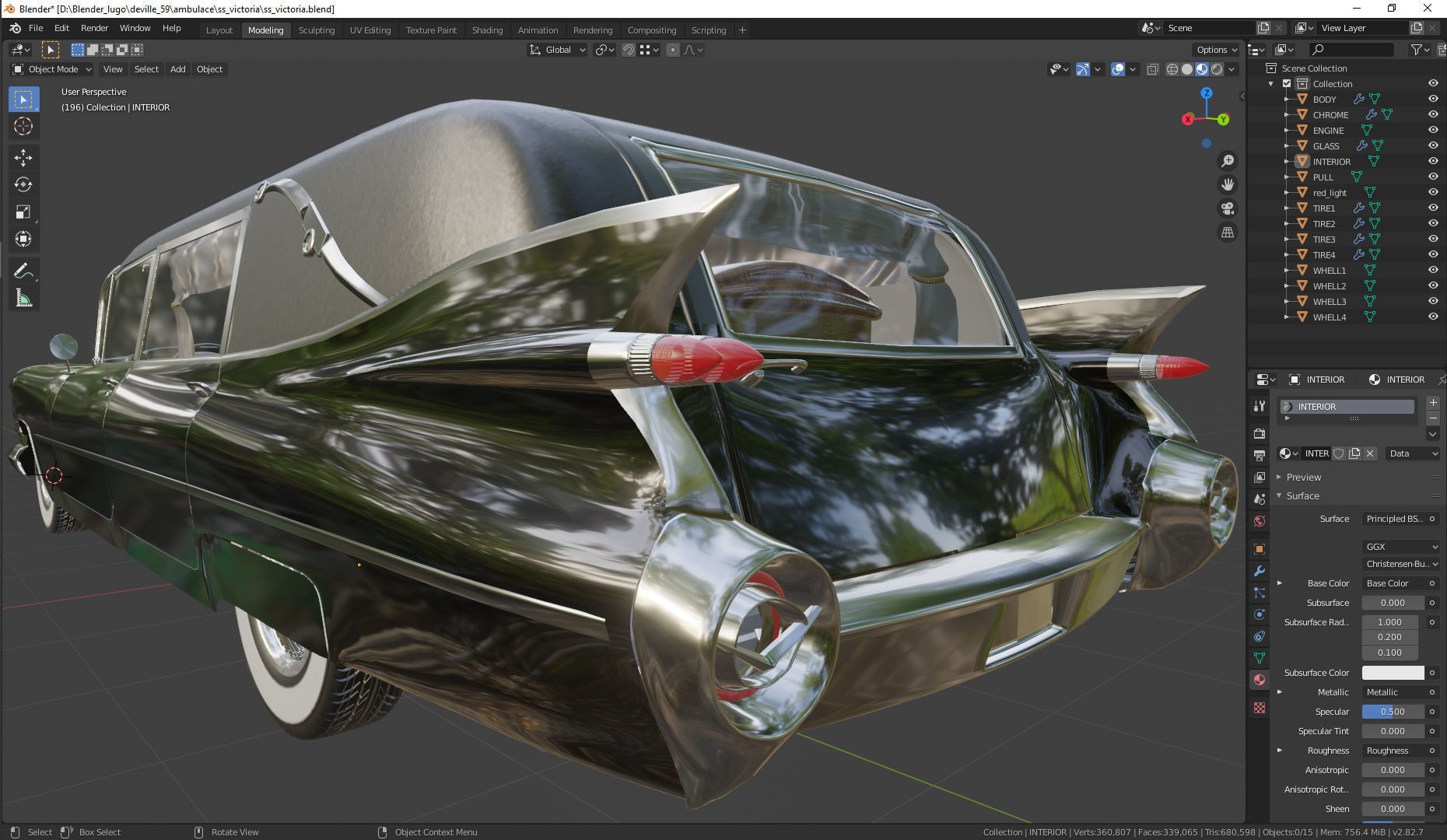Select the Annotate pencil tool
The width and height of the screenshot is (1447, 840).
coord(23,271)
